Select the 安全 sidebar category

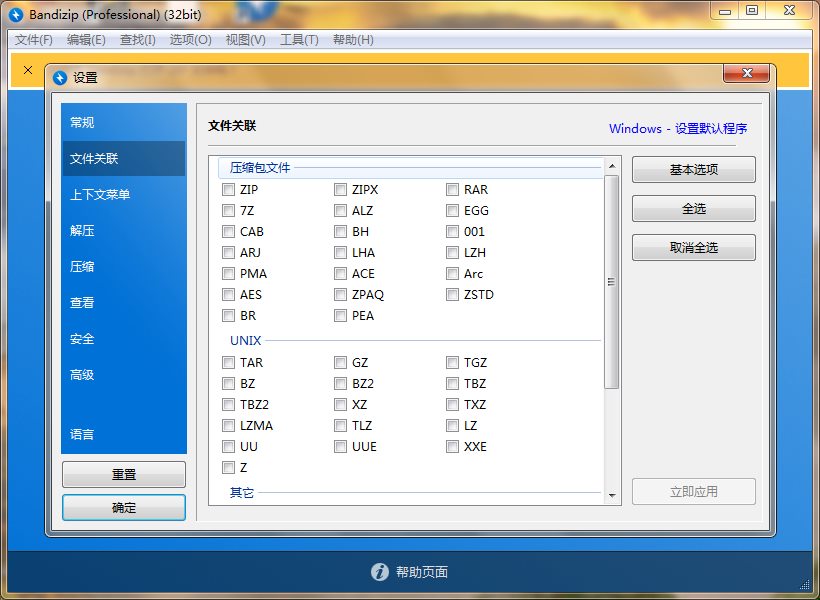[x=81, y=339]
